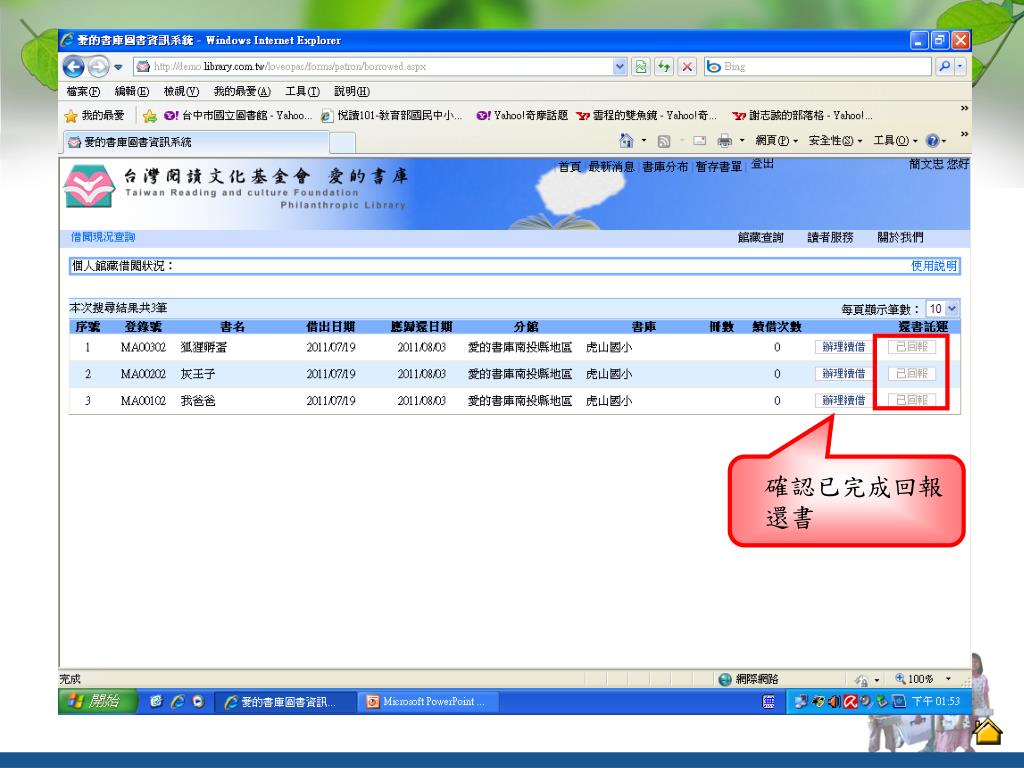The width and height of the screenshot is (1024, 768).
Task: Open the 讀者服務 navigation menu
Action: 830,238
